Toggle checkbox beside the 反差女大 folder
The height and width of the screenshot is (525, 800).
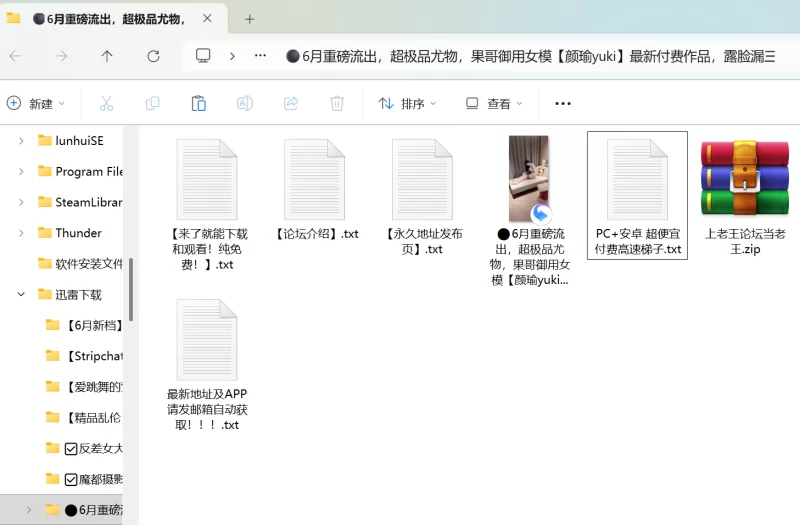click(71, 449)
